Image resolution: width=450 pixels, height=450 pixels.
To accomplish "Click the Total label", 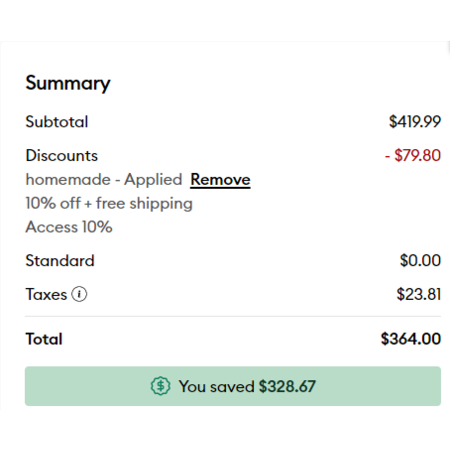I will coord(44,339).
